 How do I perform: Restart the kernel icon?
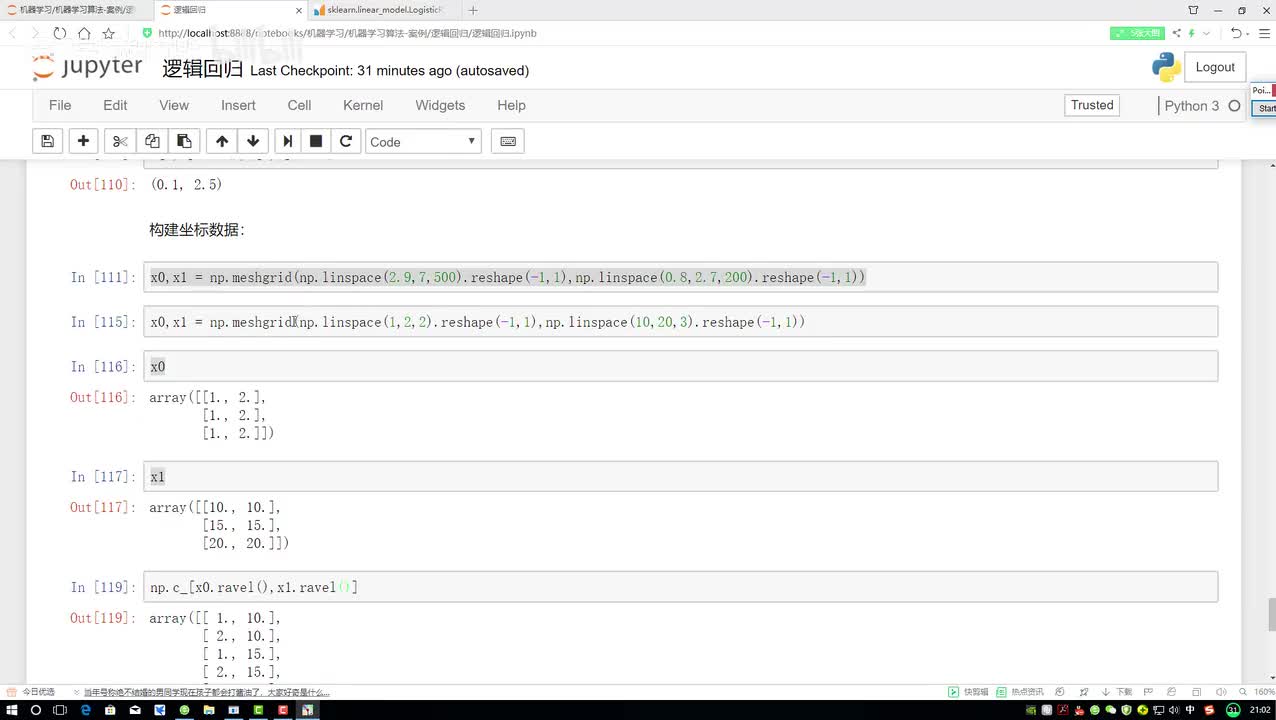point(346,141)
